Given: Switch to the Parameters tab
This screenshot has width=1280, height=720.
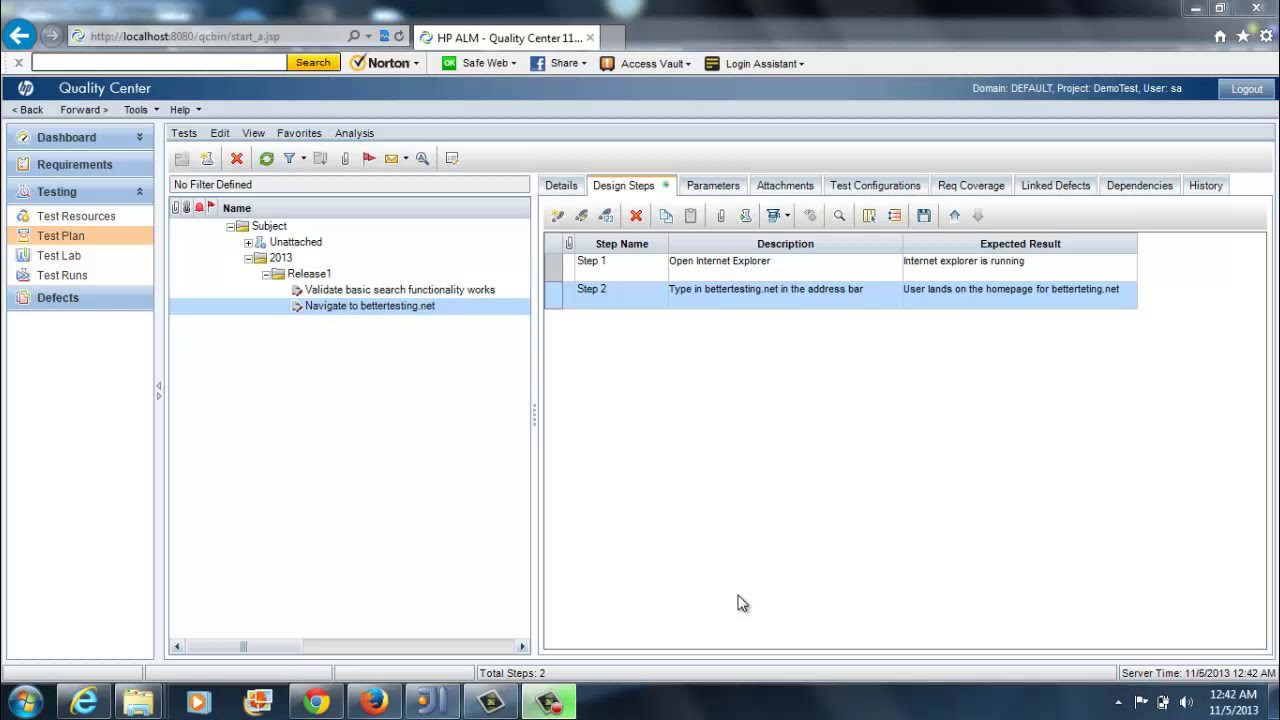Looking at the screenshot, I should pyautogui.click(x=713, y=185).
